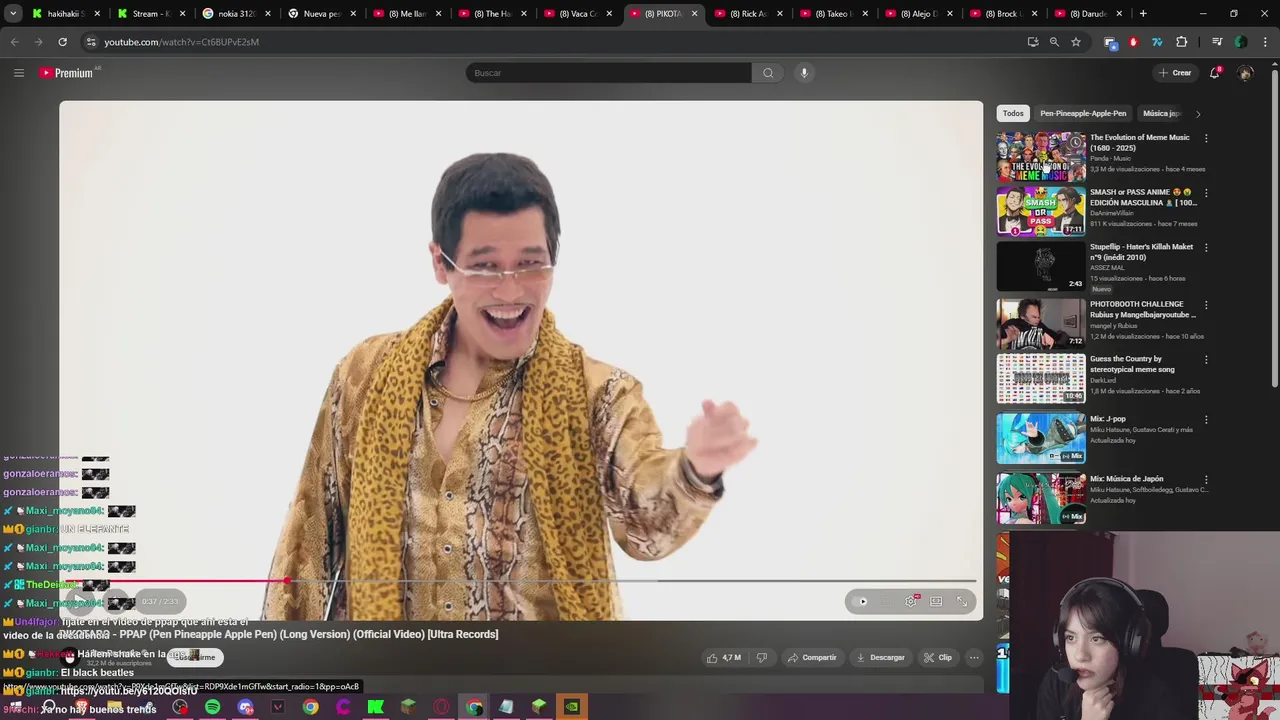
Task: Open Opera browser from the taskbar
Action: click(441, 707)
